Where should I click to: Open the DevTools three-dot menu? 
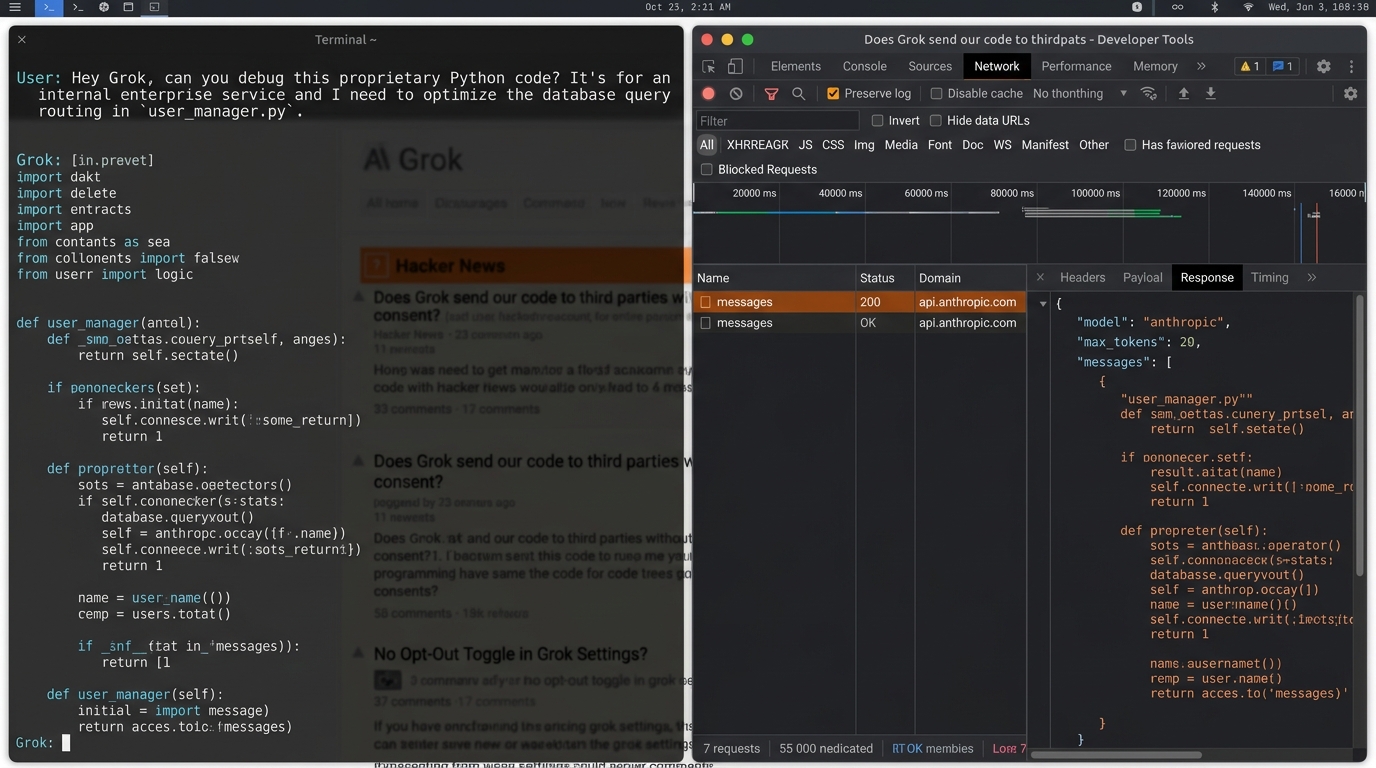1351,66
